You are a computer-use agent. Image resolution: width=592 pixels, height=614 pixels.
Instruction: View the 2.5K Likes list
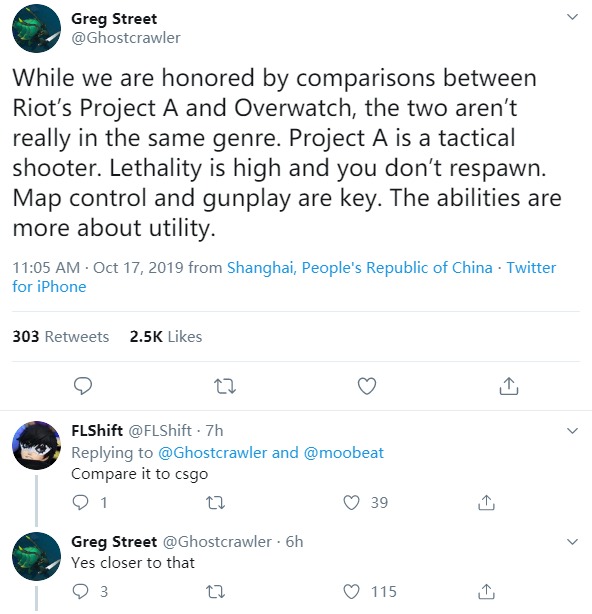point(166,336)
